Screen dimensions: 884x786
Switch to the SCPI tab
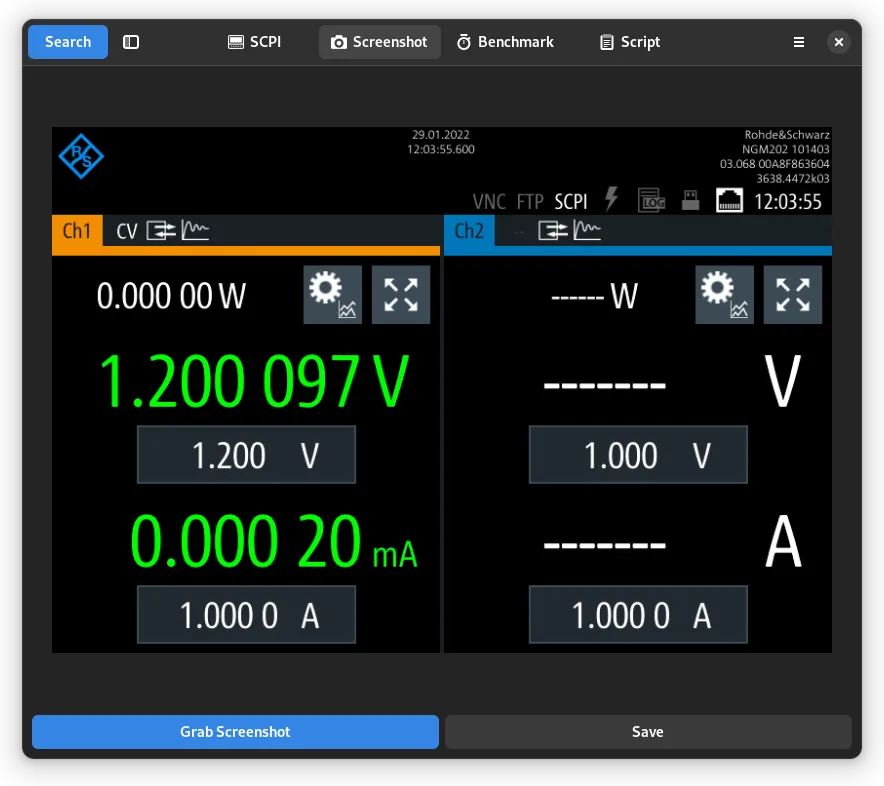point(255,42)
